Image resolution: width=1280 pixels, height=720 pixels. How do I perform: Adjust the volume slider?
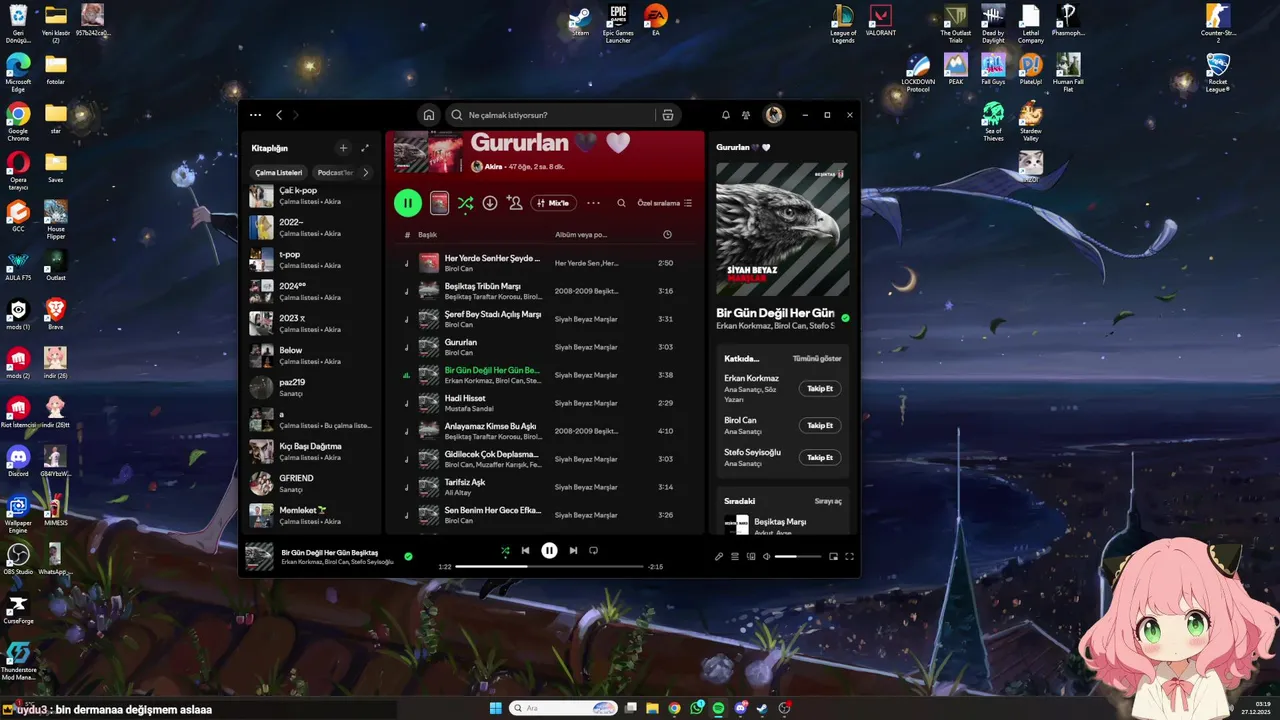[797, 556]
